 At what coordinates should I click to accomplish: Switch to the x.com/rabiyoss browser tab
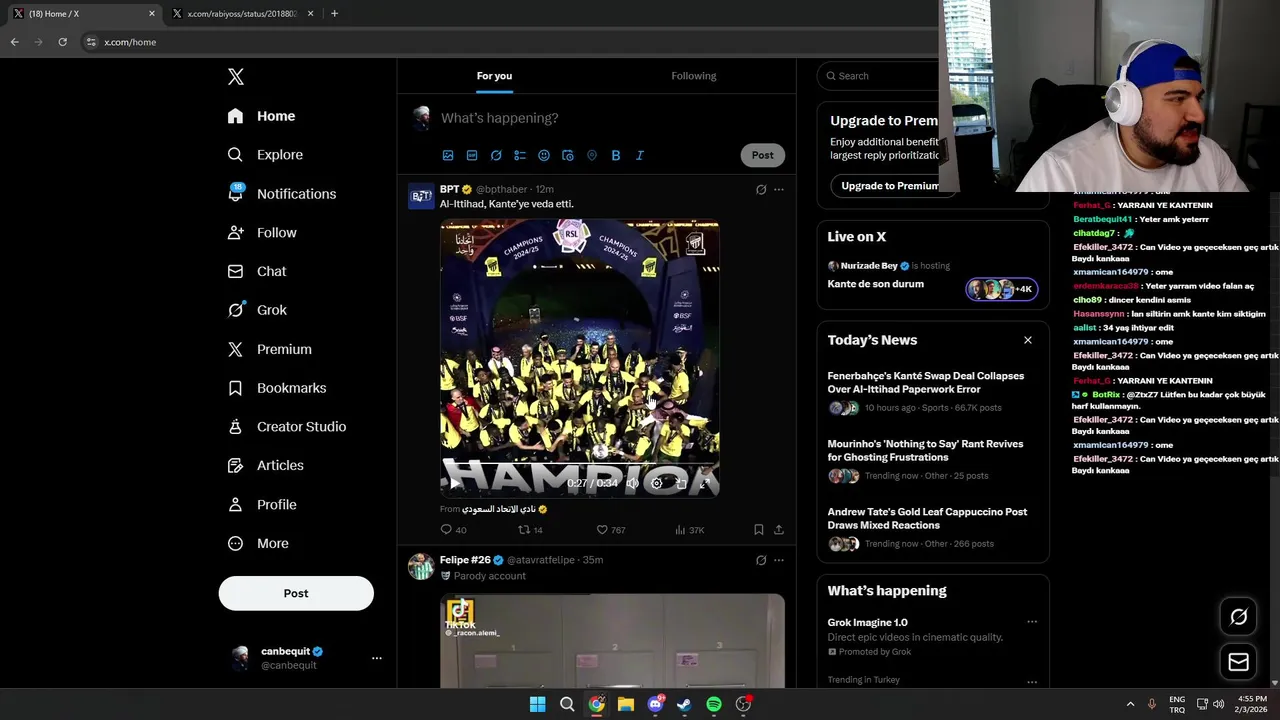tap(242, 14)
